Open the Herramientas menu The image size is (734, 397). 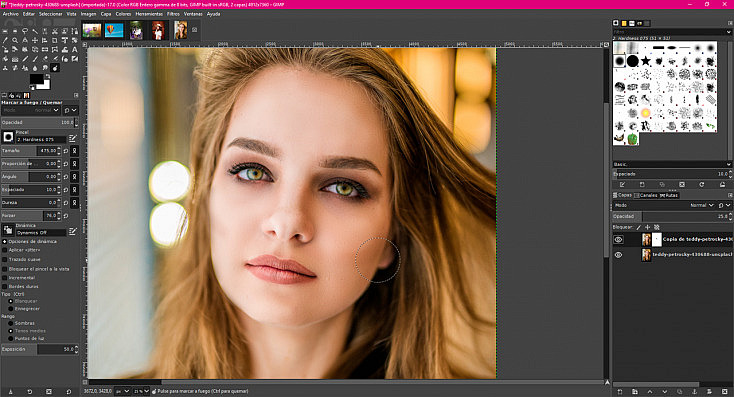pos(149,14)
